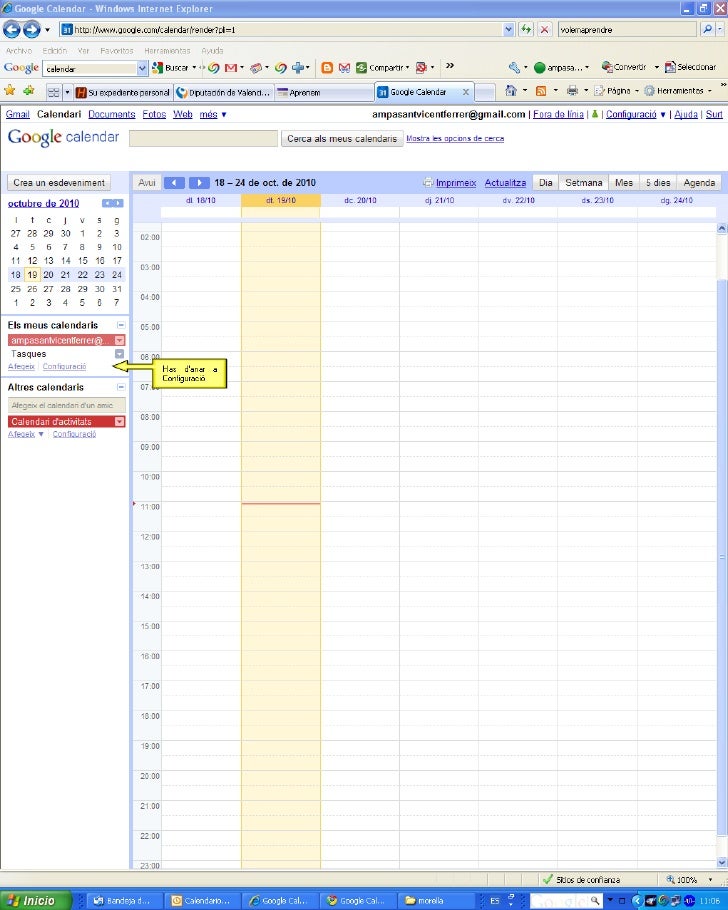Click the Avui today button
This screenshot has height=910, width=728.
147,183
